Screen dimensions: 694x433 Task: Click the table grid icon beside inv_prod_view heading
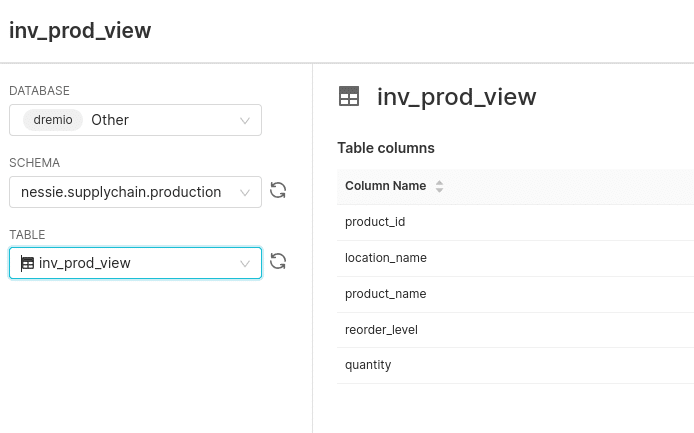coord(349,97)
